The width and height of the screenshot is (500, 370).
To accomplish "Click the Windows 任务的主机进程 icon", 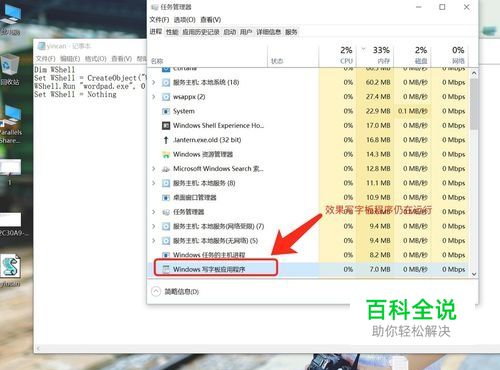I will pos(166,255).
